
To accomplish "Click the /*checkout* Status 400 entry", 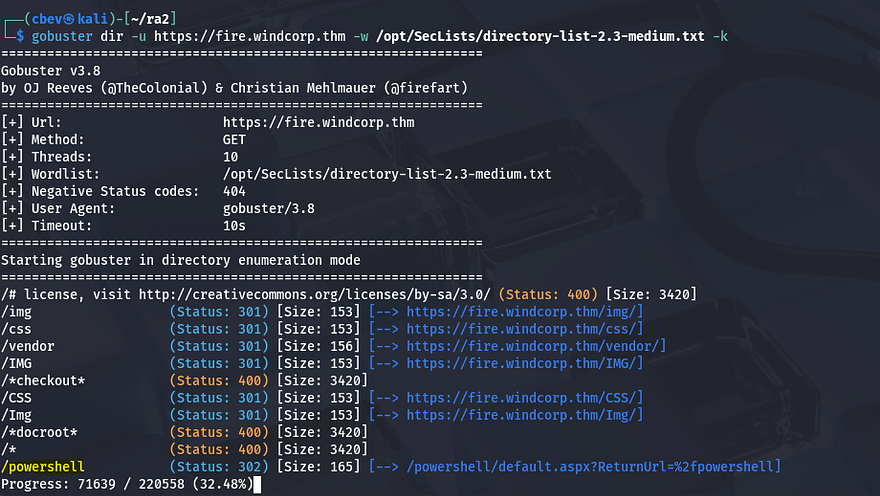I will pyautogui.click(x=43, y=381).
